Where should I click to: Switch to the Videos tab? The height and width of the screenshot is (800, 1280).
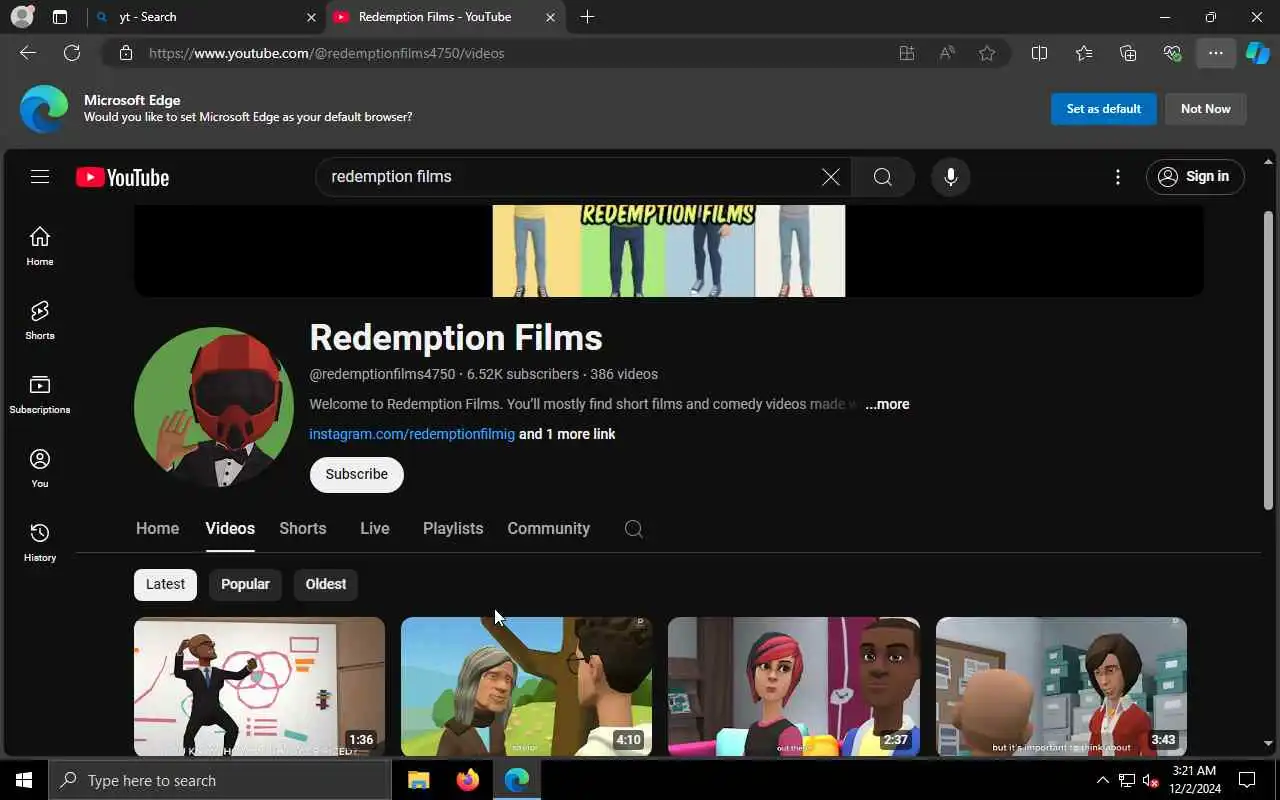[230, 529]
